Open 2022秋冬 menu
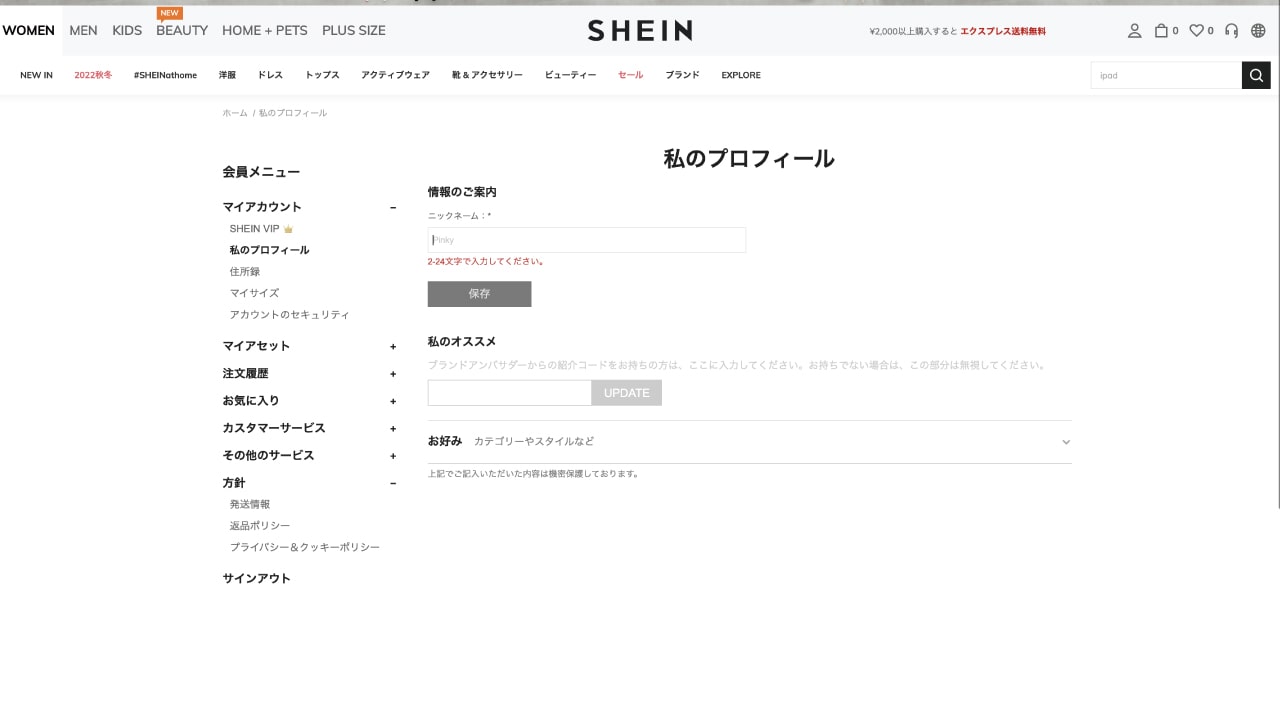This screenshot has width=1280, height=720. (x=93, y=75)
